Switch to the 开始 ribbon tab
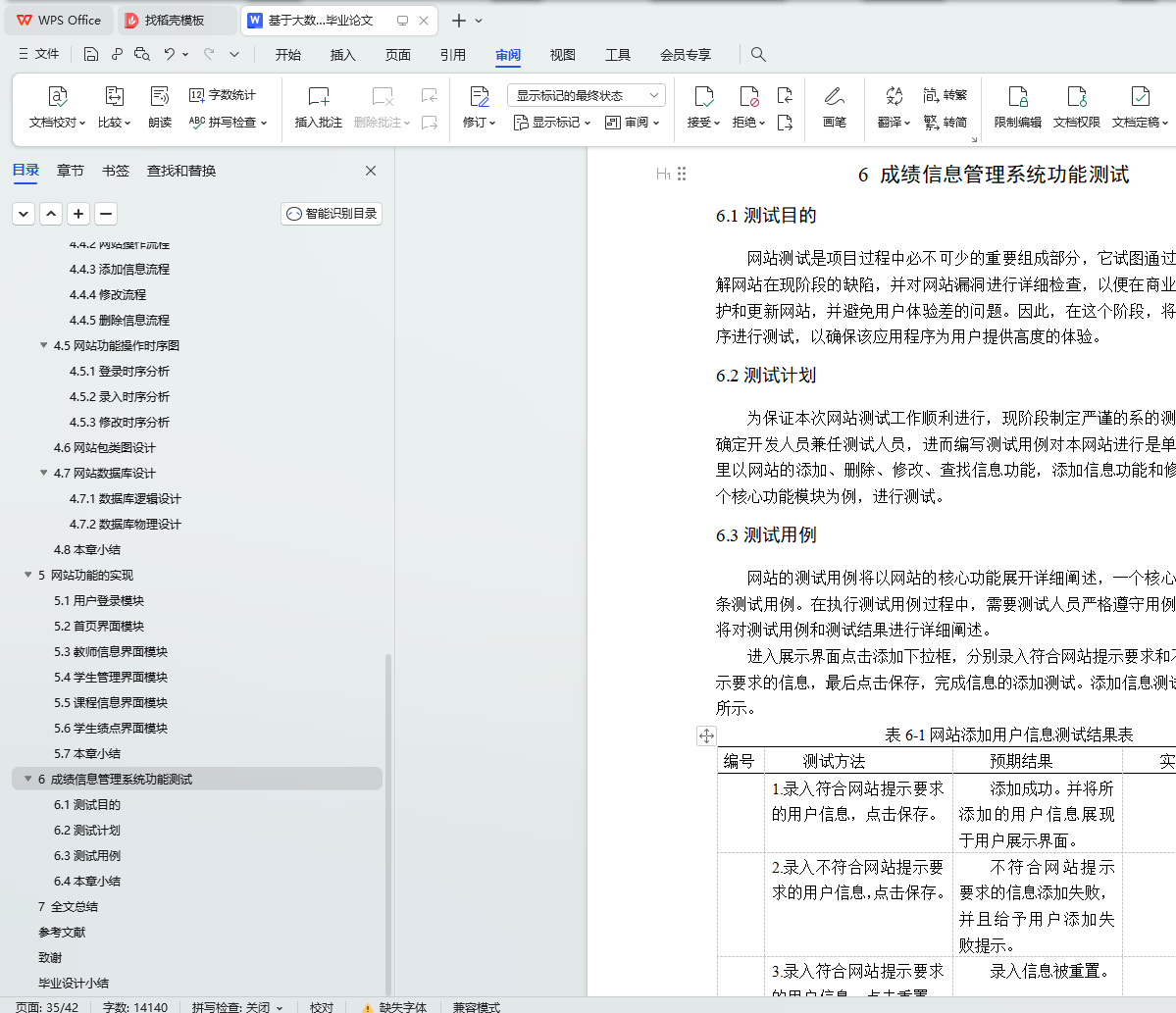The height and width of the screenshot is (1013, 1176). tap(288, 55)
